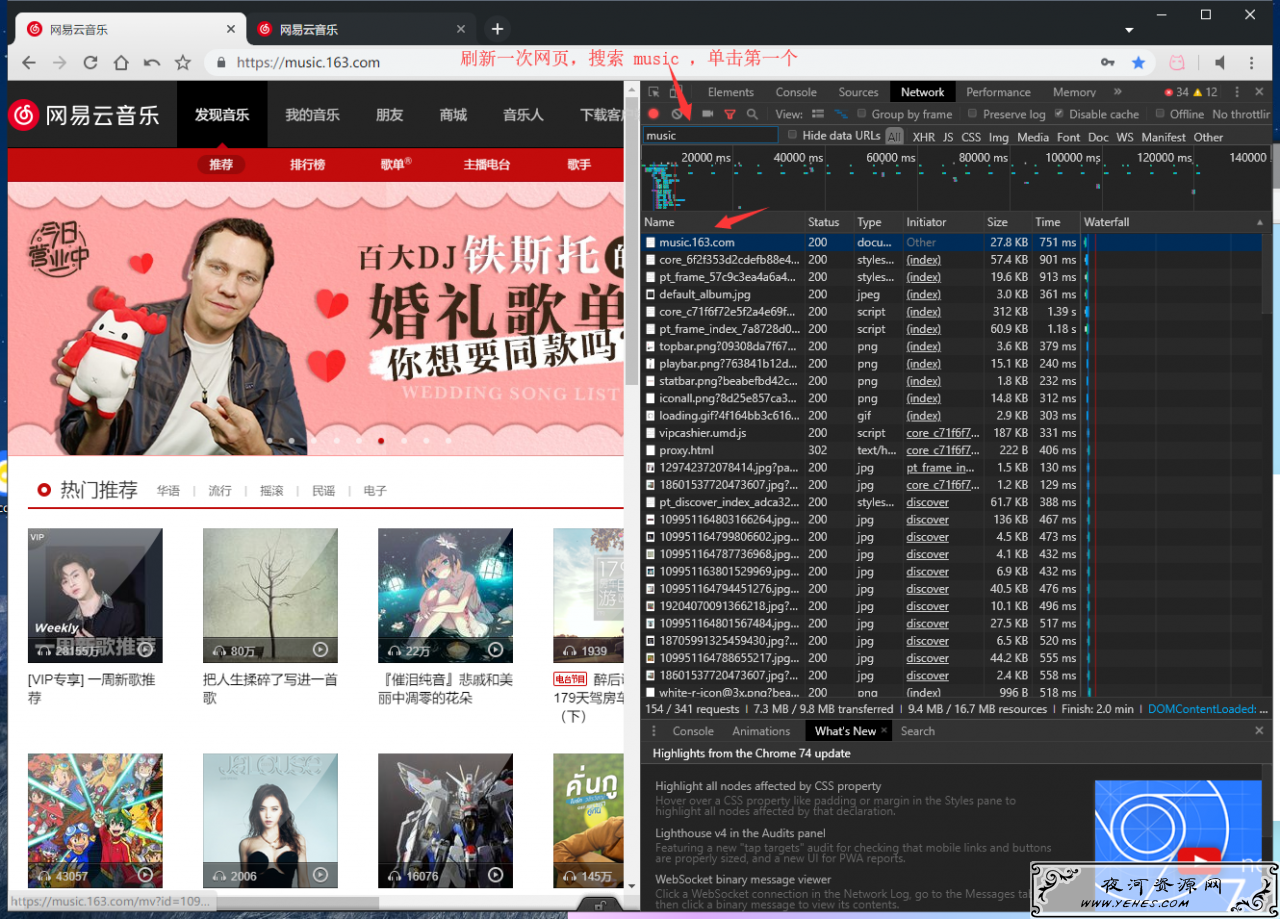The image size is (1280, 919).
Task: Sort requests by the Size column header
Action: pyautogui.click(x=1007, y=222)
